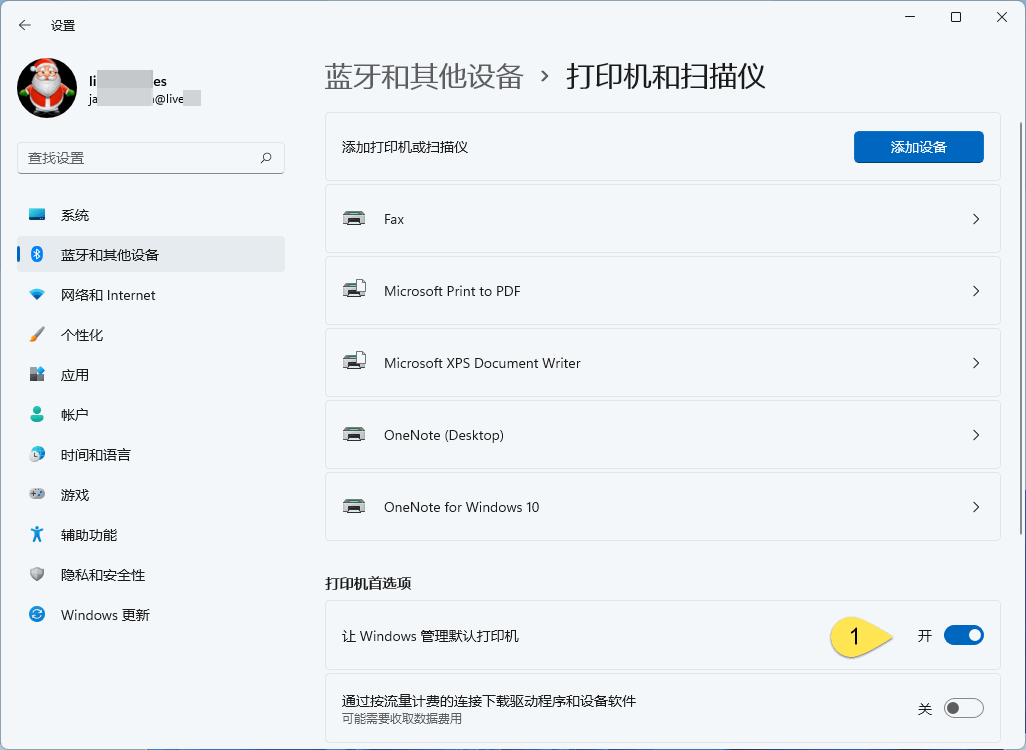Viewport: 1026px width, 750px height.
Task: Click the 打印机首选项 heading
Action: pyautogui.click(x=368, y=583)
